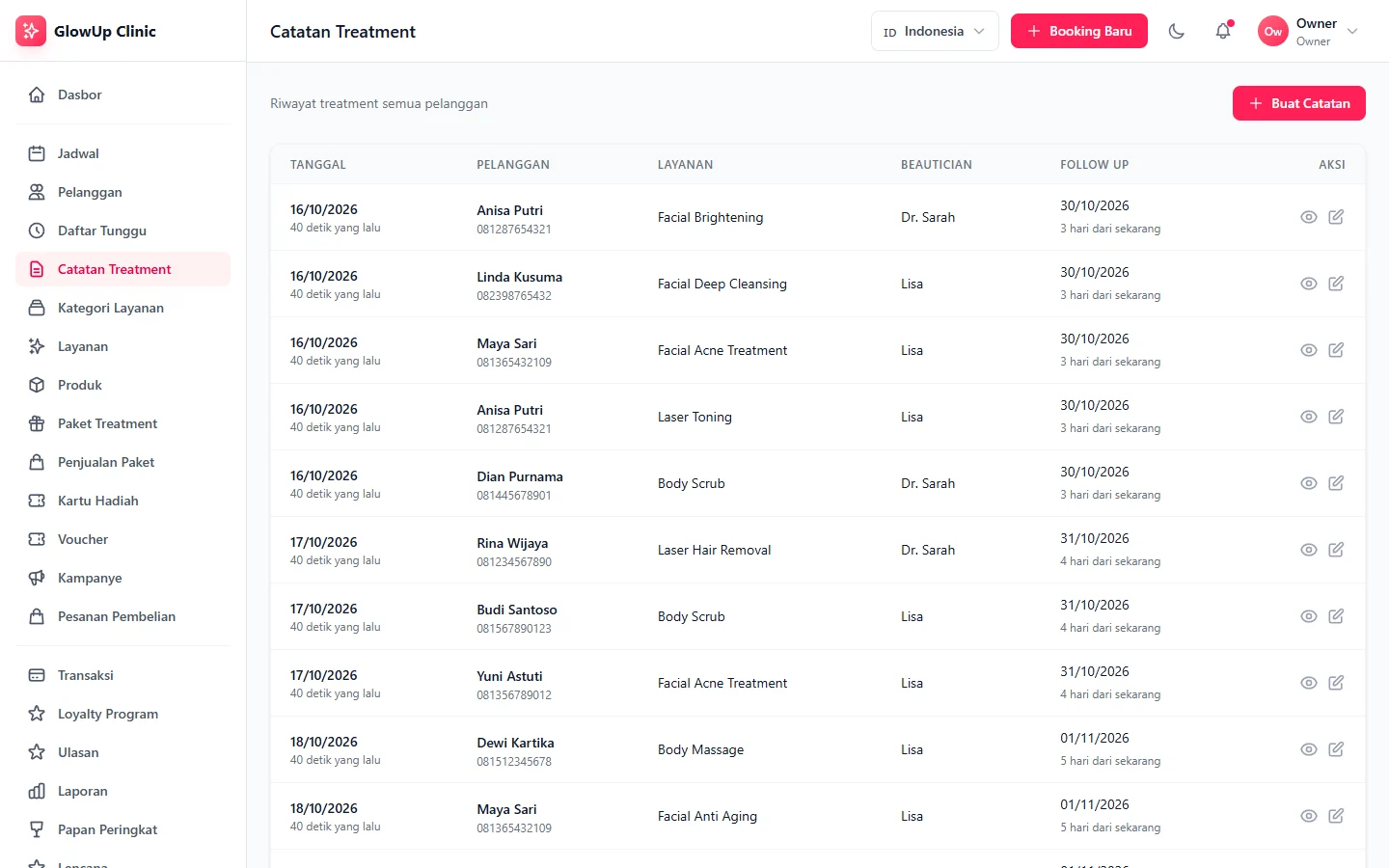The image size is (1389, 868).
Task: Click the Ulasan star icon
Action: coord(37,752)
